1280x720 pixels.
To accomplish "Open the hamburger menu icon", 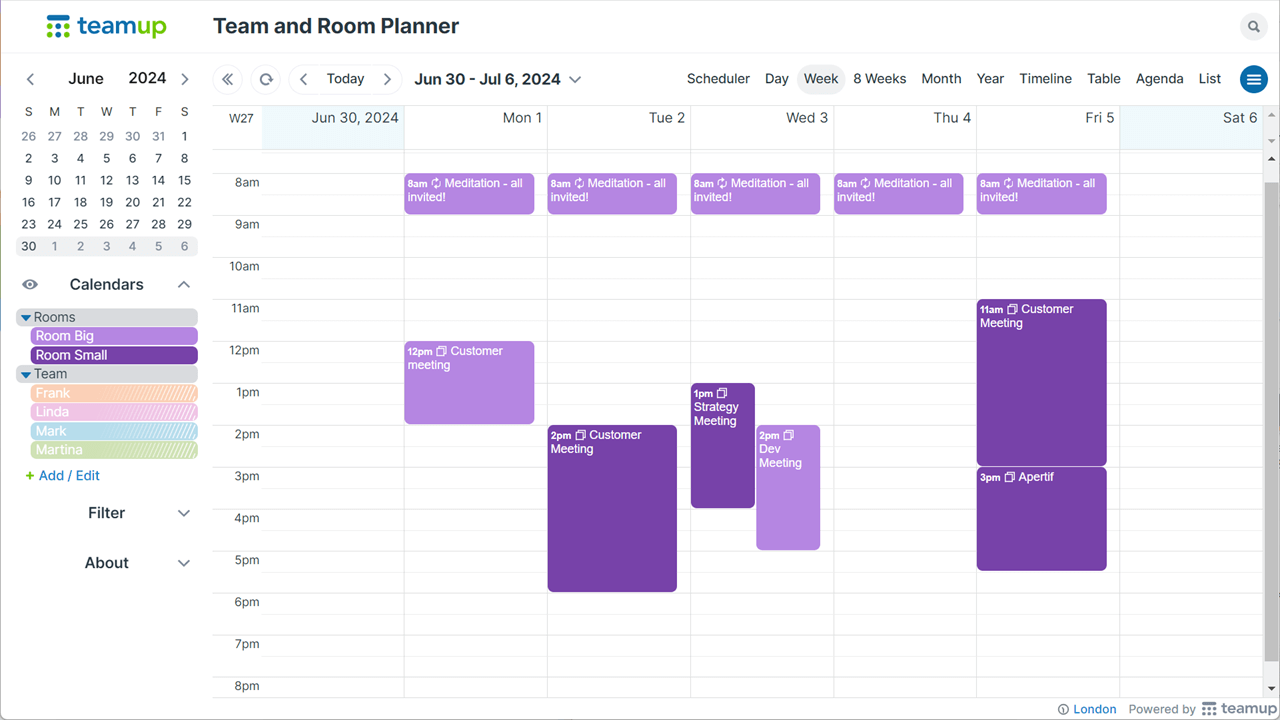I will coord(1253,79).
